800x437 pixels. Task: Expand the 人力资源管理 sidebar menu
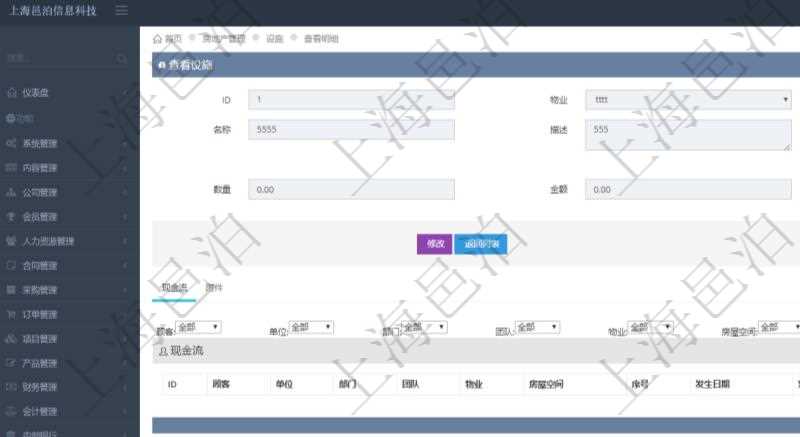coord(62,241)
